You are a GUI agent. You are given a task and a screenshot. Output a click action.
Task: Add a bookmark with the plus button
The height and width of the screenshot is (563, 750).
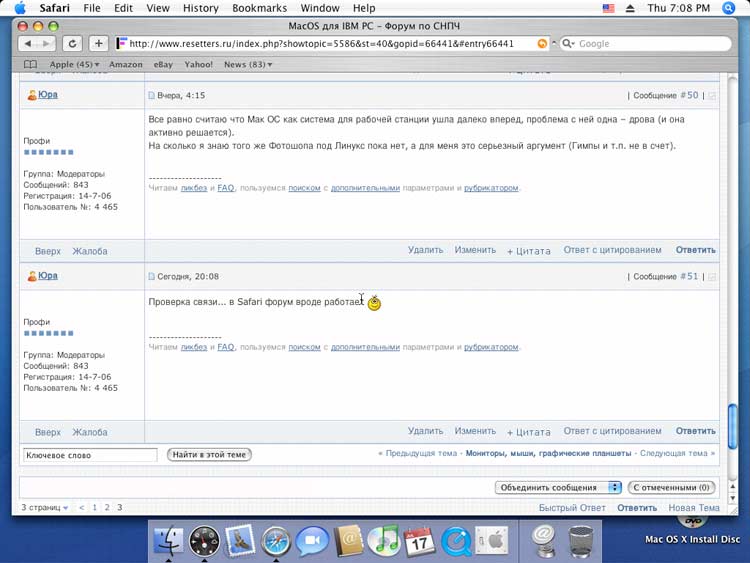99,44
